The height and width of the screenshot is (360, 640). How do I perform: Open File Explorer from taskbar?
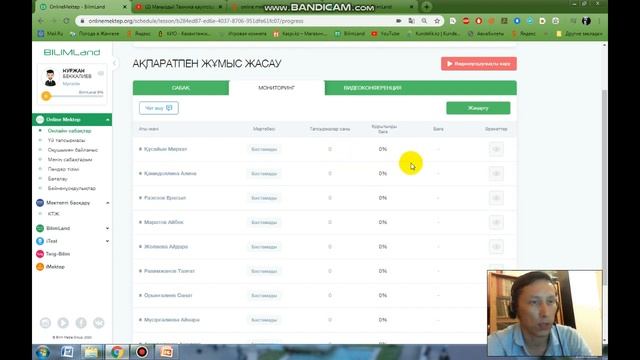click(x=91, y=352)
